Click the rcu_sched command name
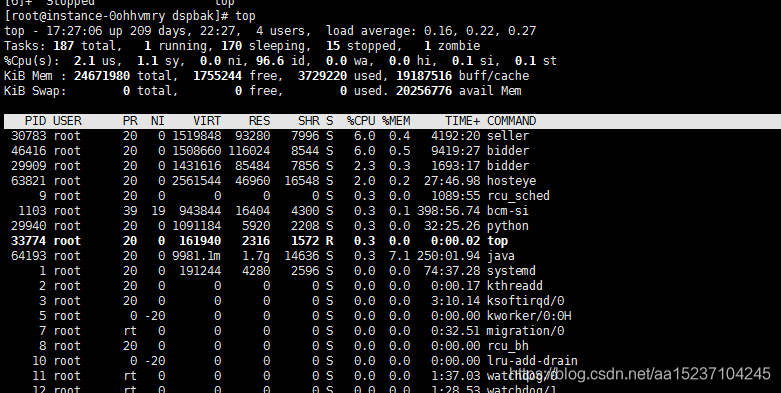781x393 pixels. coord(519,196)
